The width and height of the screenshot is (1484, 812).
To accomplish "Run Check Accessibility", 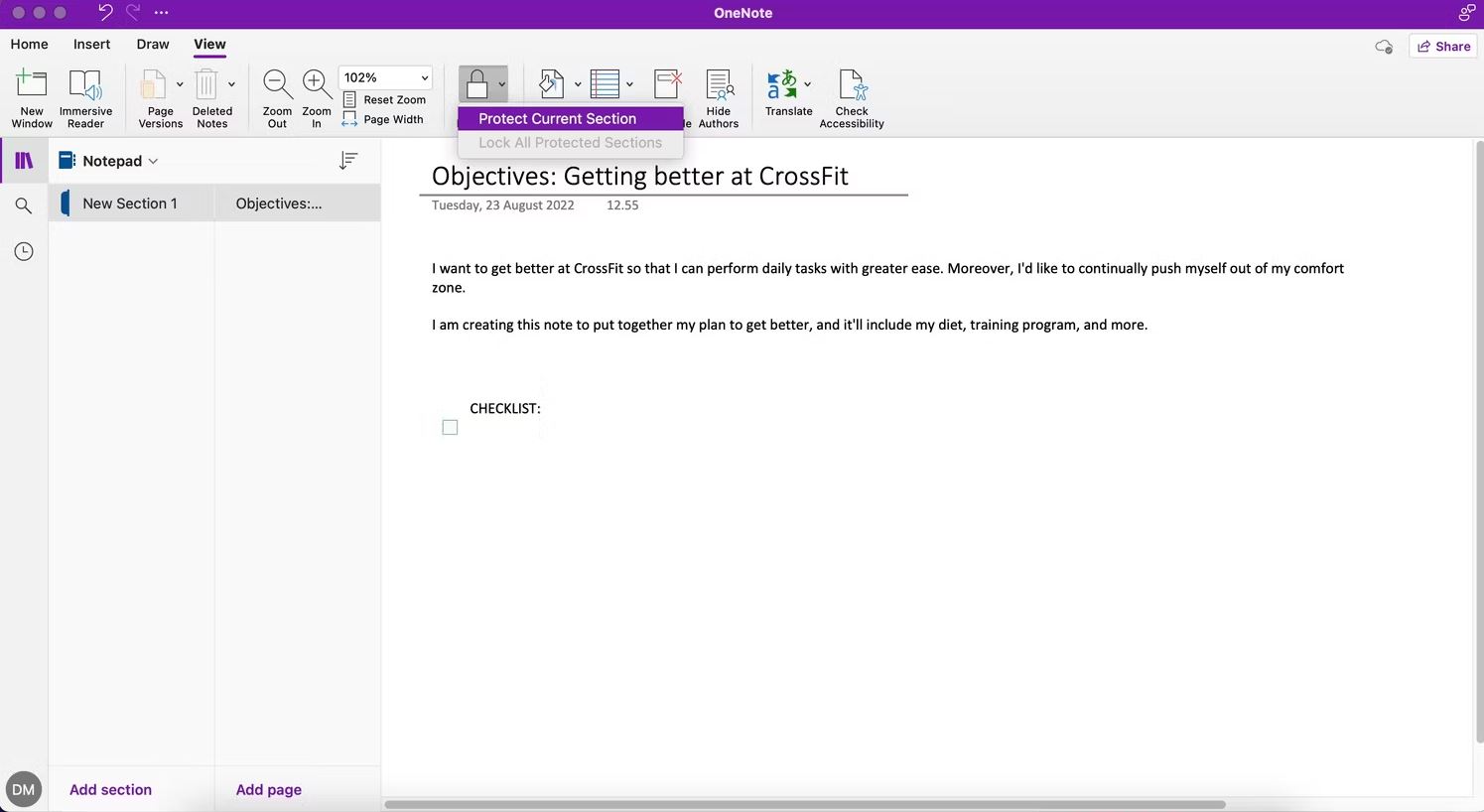I will [852, 97].
